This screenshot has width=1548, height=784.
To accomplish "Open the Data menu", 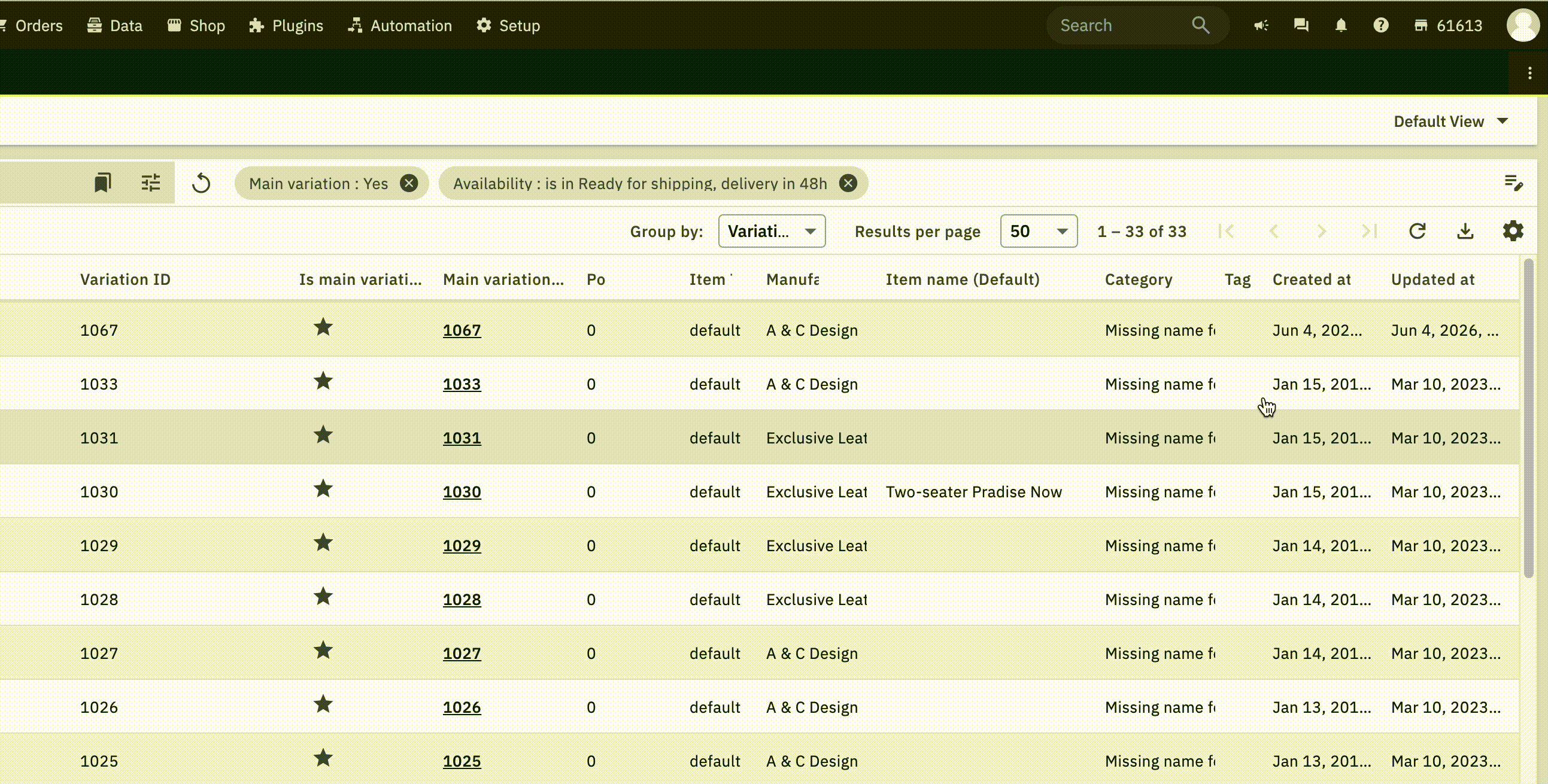I will pos(115,25).
